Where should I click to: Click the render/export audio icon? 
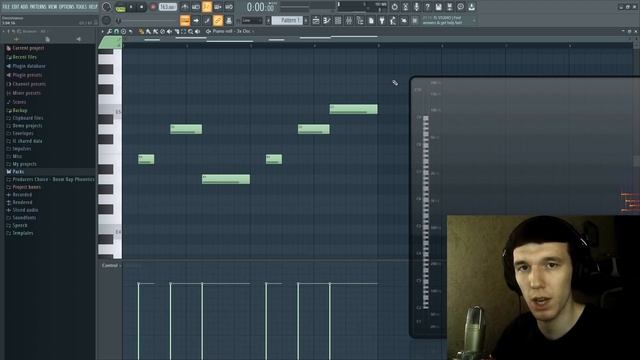[449, 7]
